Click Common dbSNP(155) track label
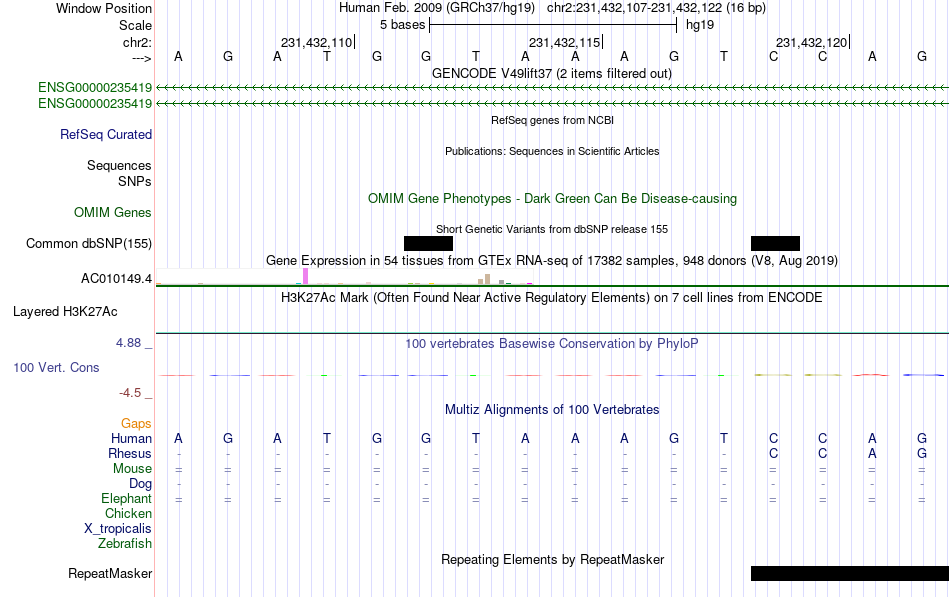 coord(88,244)
